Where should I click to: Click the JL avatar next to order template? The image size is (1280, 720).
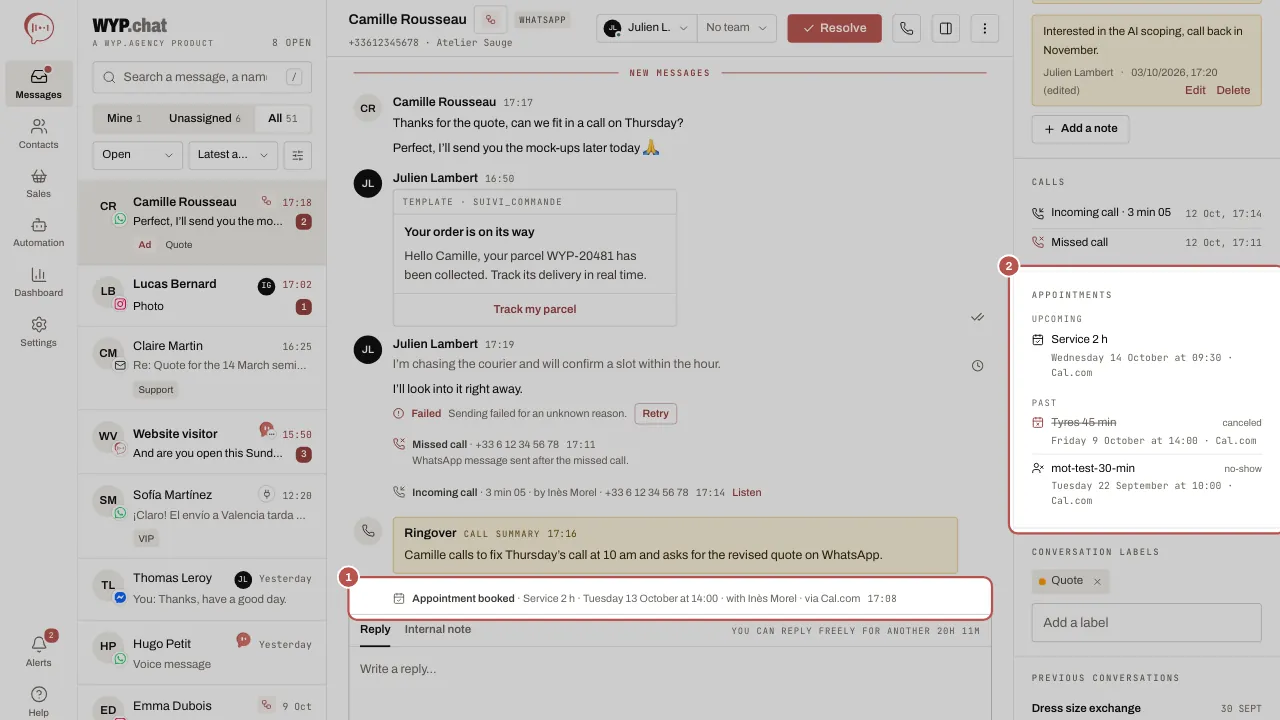pos(368,183)
